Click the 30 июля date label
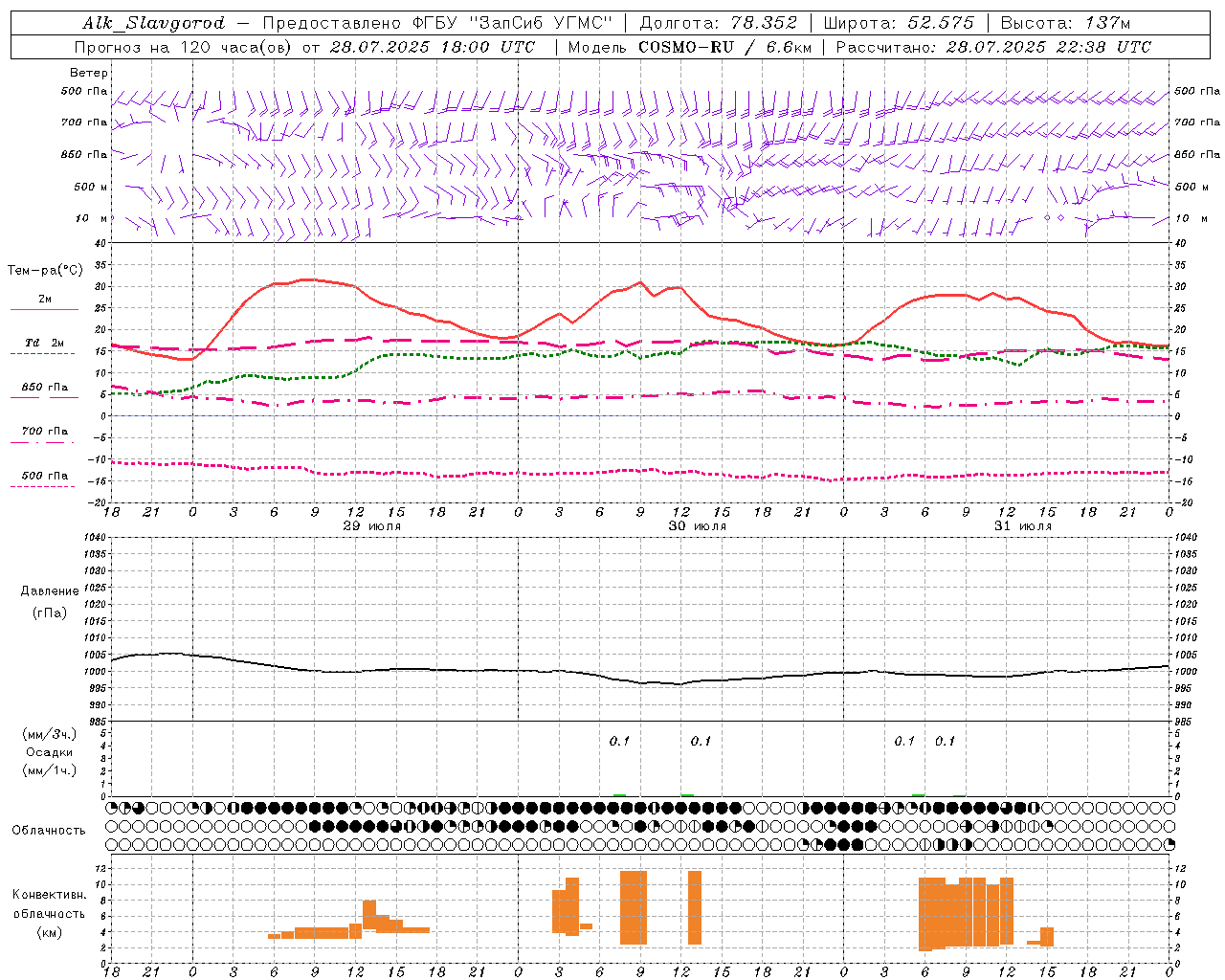The image size is (1225, 980). tap(697, 526)
